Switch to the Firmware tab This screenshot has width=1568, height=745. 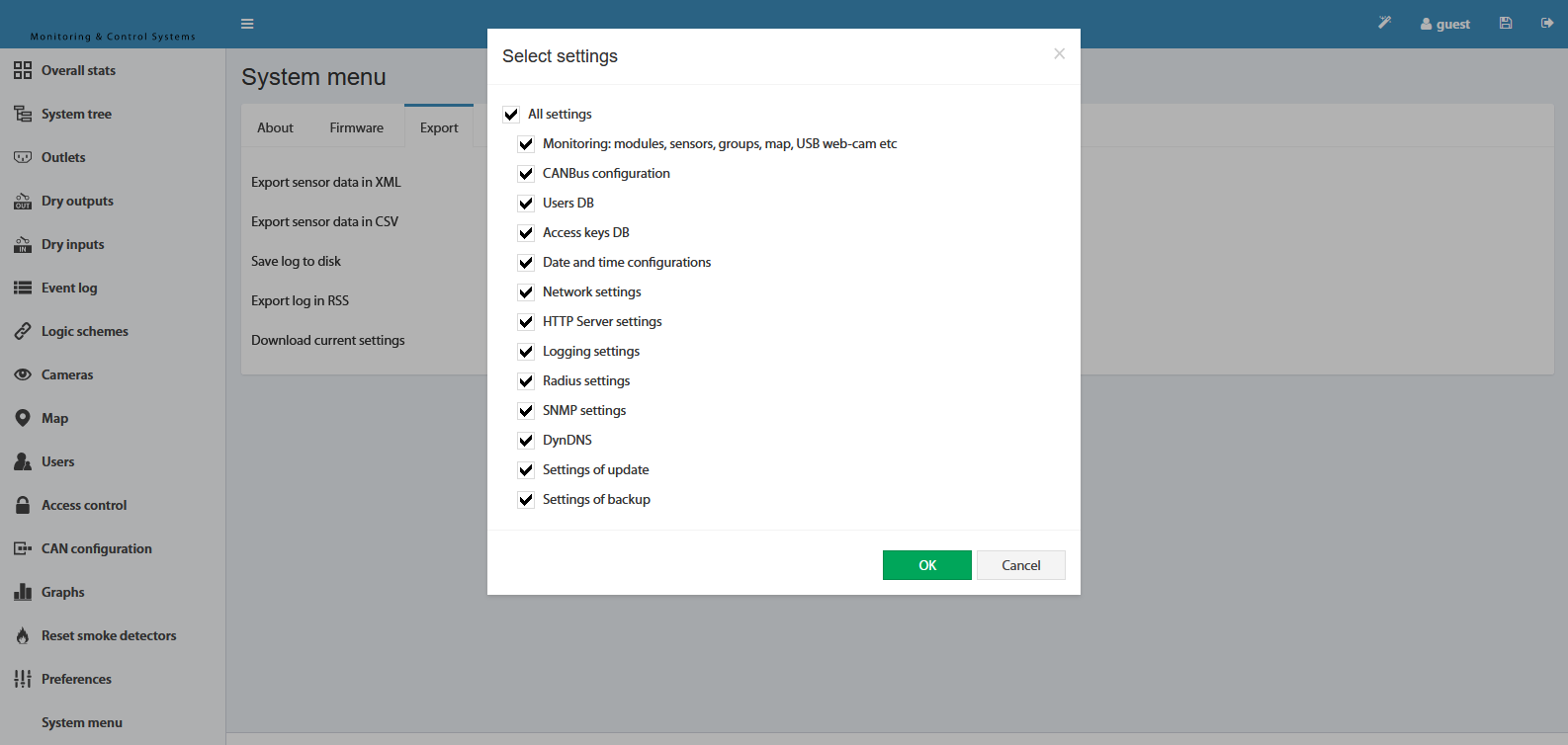click(357, 127)
